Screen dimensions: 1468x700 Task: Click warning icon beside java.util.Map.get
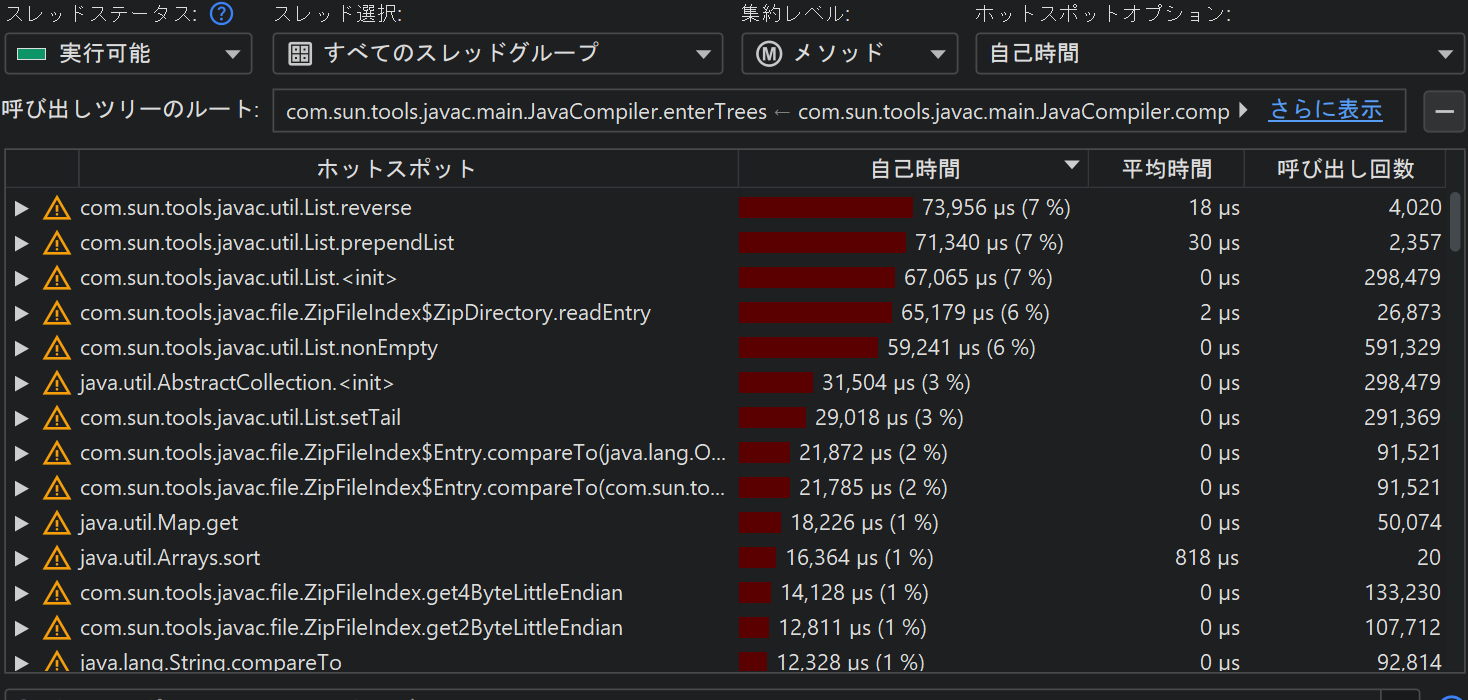56,523
